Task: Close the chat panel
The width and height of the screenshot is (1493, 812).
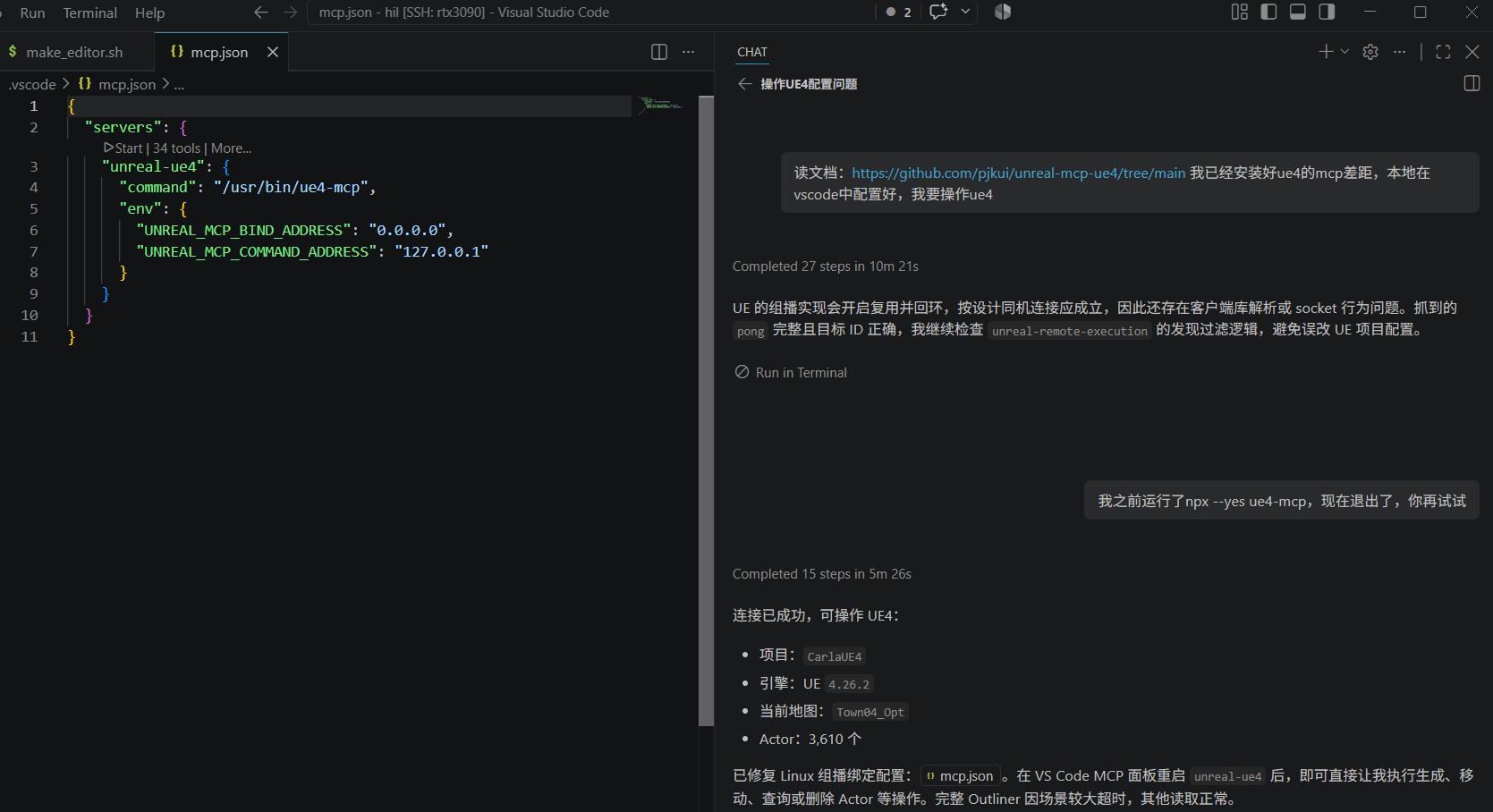Action: (x=1472, y=52)
